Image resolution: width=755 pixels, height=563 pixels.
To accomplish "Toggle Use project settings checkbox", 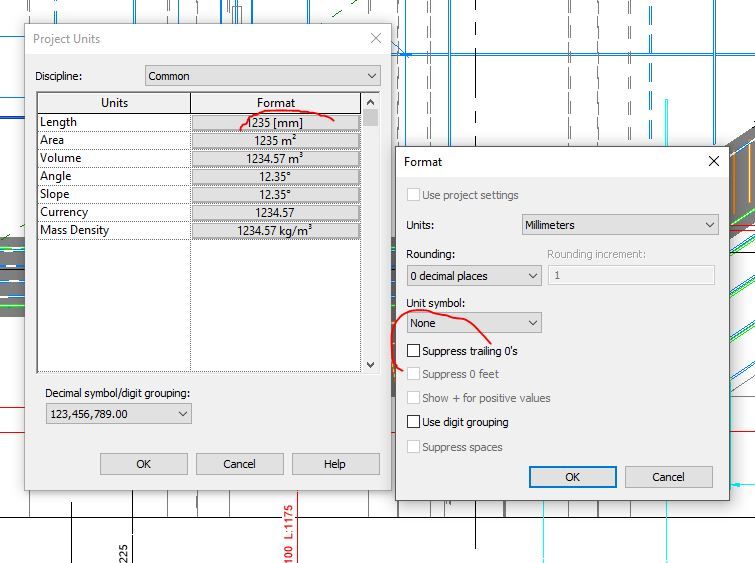I will (413, 195).
